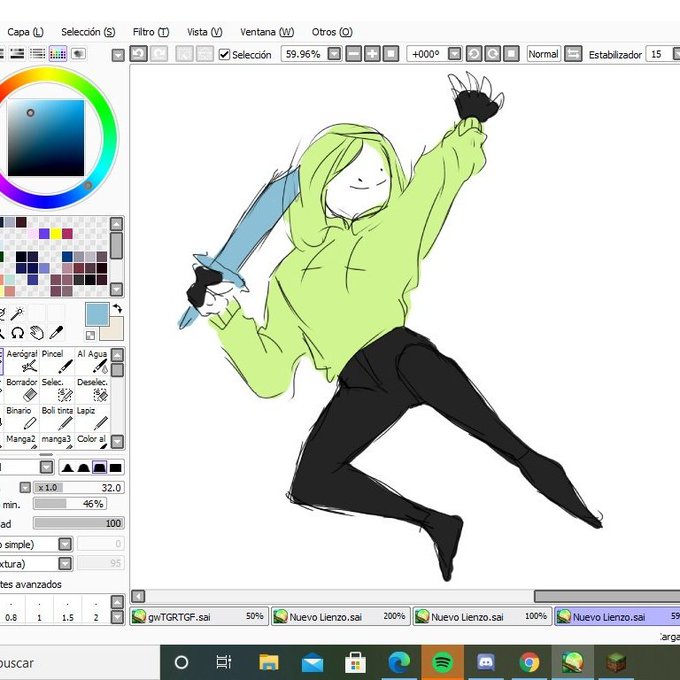Adjust the brush size 32.0 slider
The height and width of the screenshot is (680, 680).
coord(79,487)
